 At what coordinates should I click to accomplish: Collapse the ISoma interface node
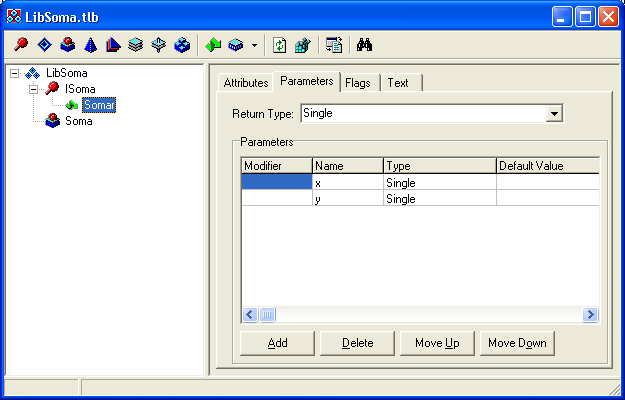tap(34, 89)
